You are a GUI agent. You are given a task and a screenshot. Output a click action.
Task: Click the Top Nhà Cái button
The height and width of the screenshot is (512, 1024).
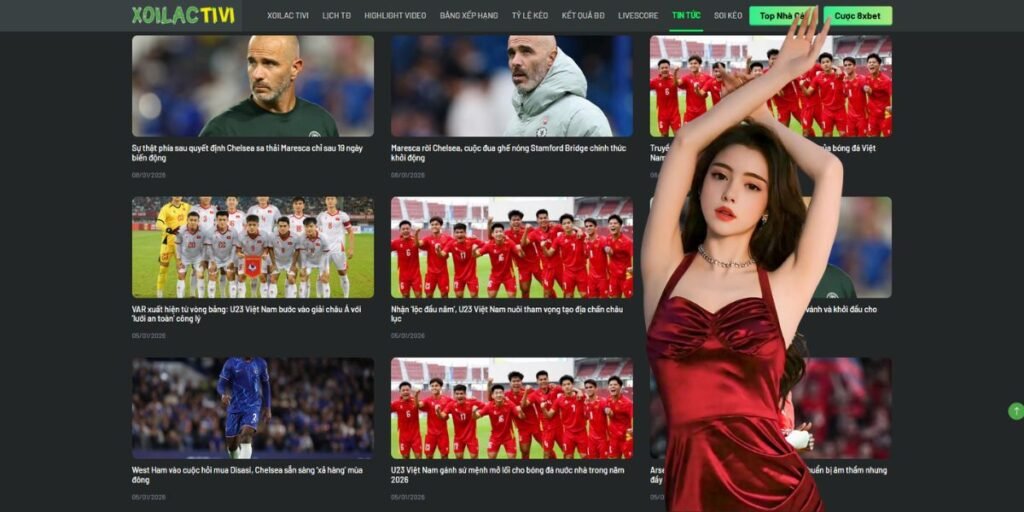(x=779, y=16)
